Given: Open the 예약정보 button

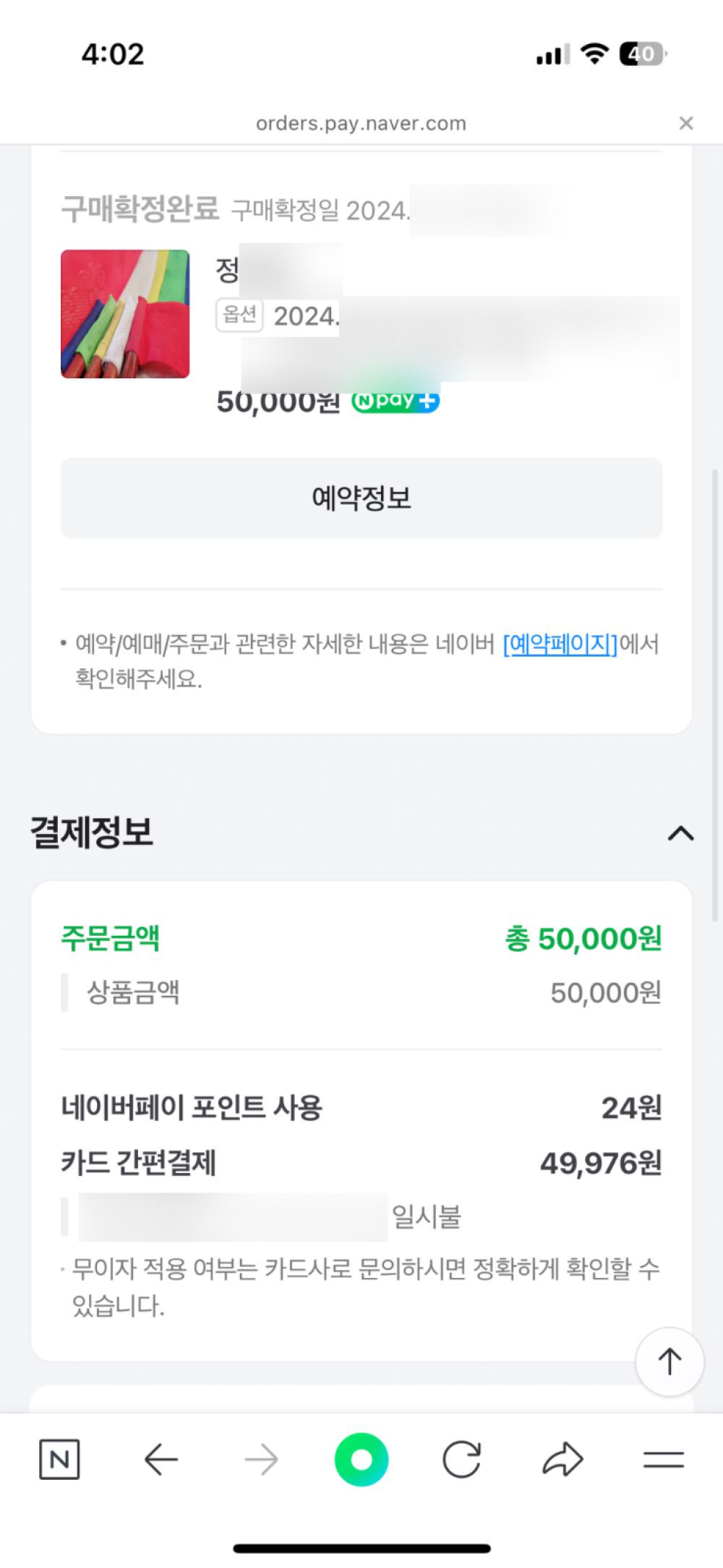Looking at the screenshot, I should pos(361,498).
